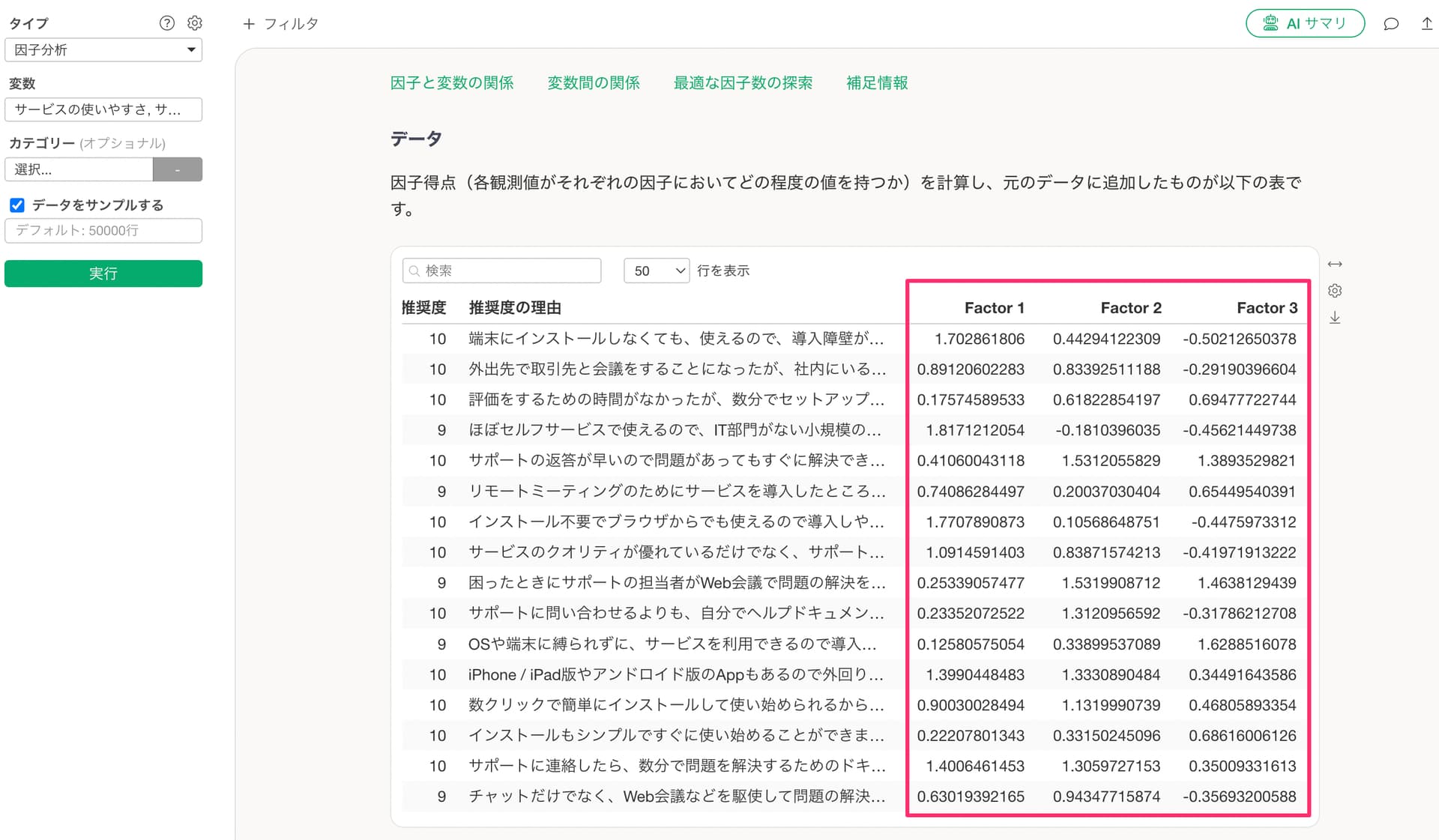
Task: Toggle データをサンプルする checkbox
Action: click(x=17, y=205)
